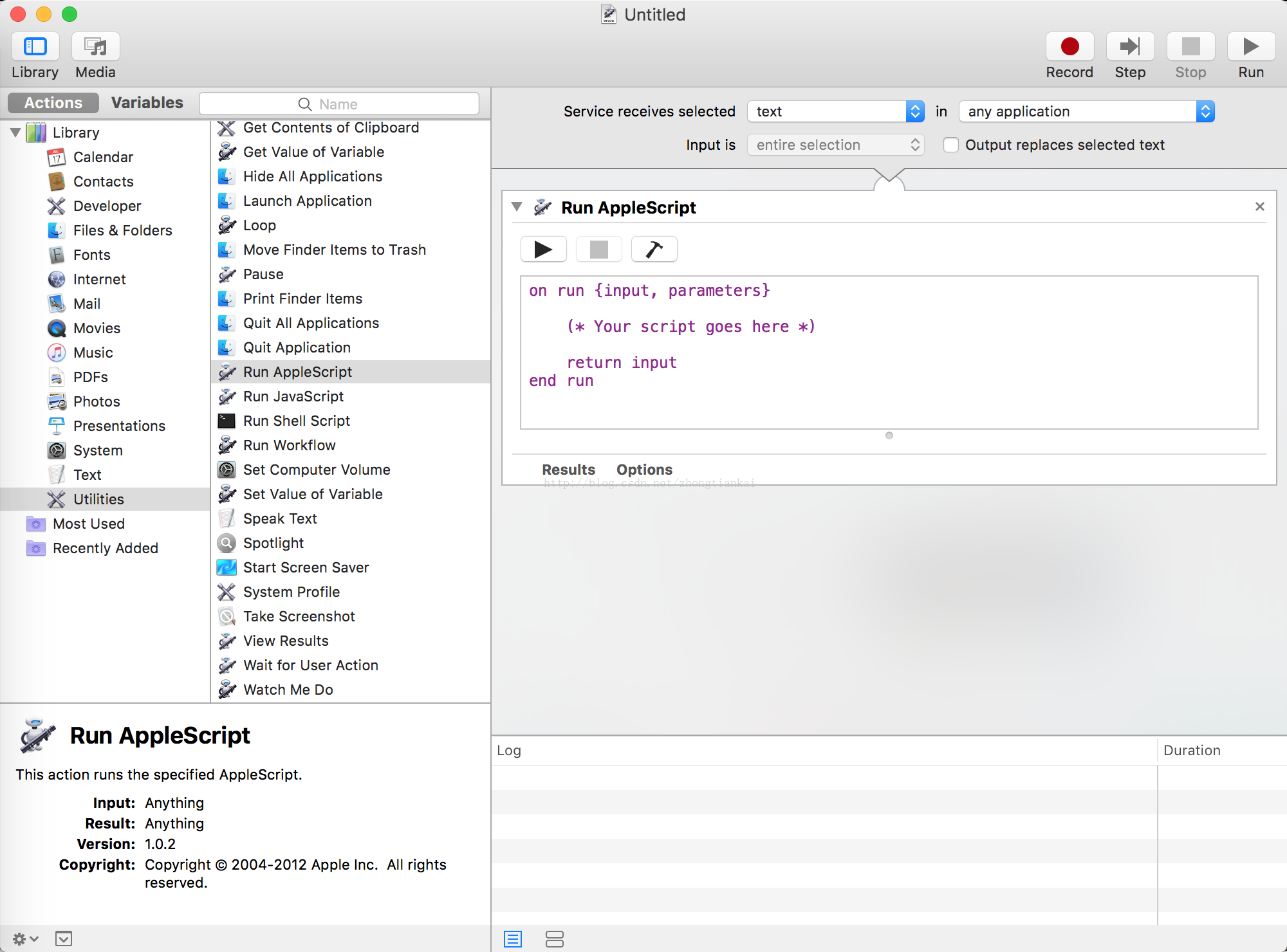Compile script with hammer icon
1287x952 pixels.
point(654,250)
